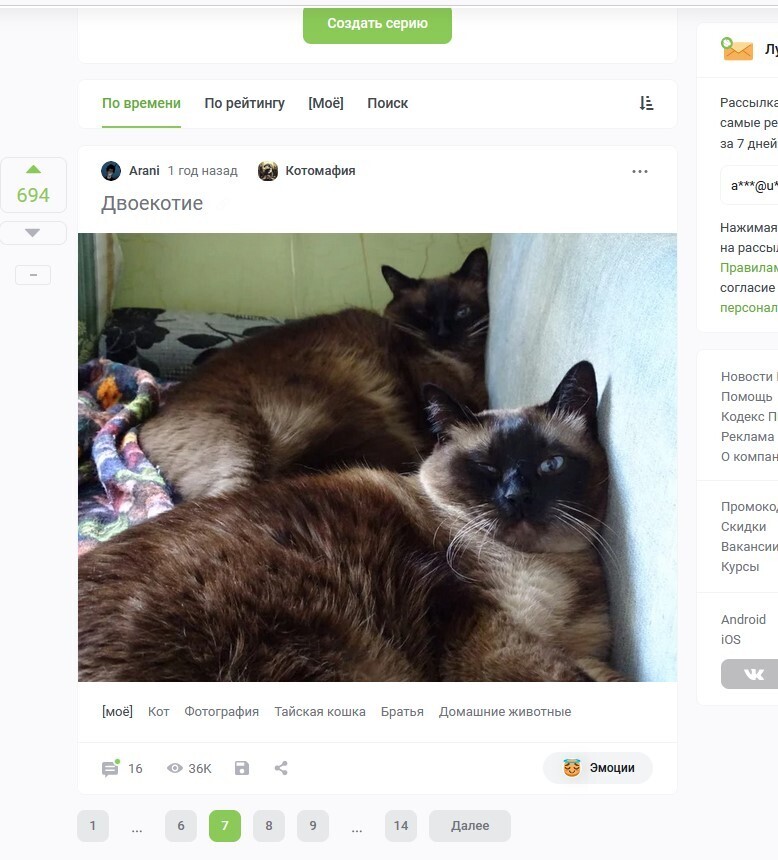Screen dimensions: 778x860
Task: Open the Тайская кошка tag
Action: tap(320, 711)
